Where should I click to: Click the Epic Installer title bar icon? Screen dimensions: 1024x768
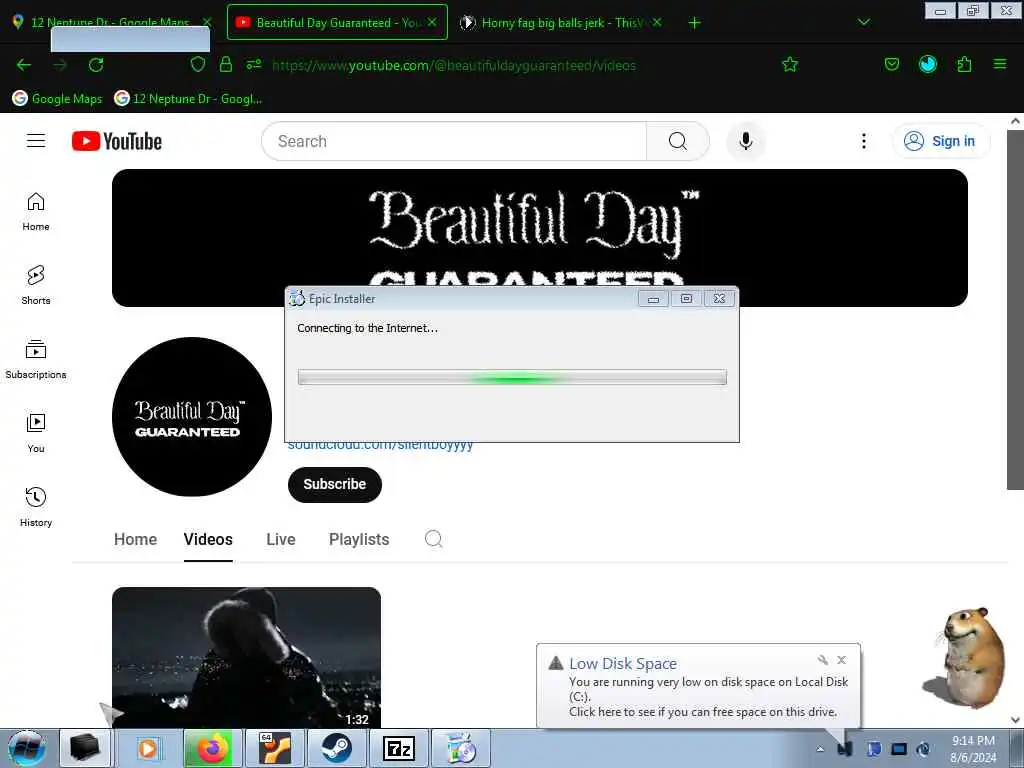pos(296,298)
